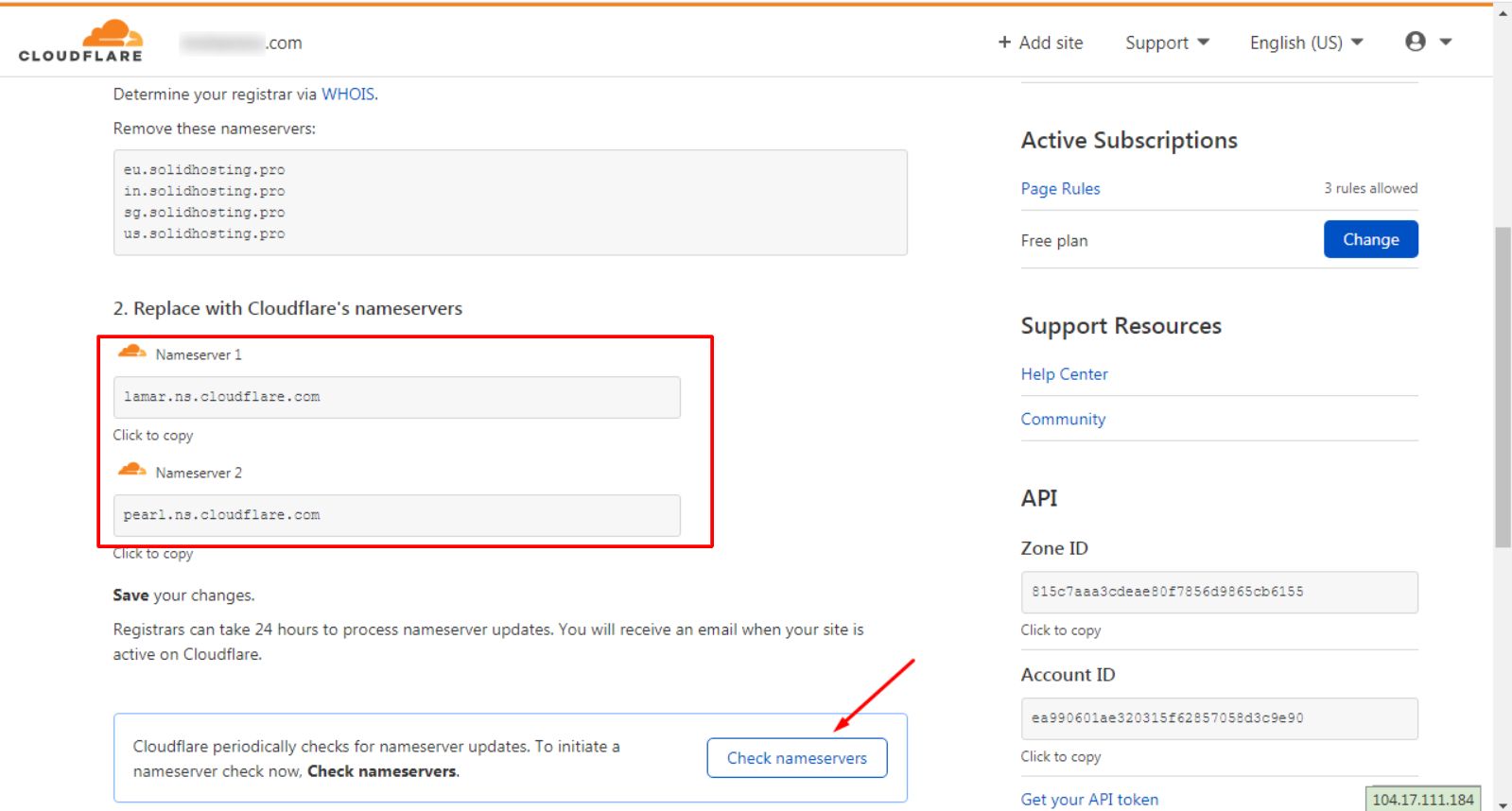Expand the Support dropdown menu
The image size is (1512, 811).
pyautogui.click(x=1167, y=43)
